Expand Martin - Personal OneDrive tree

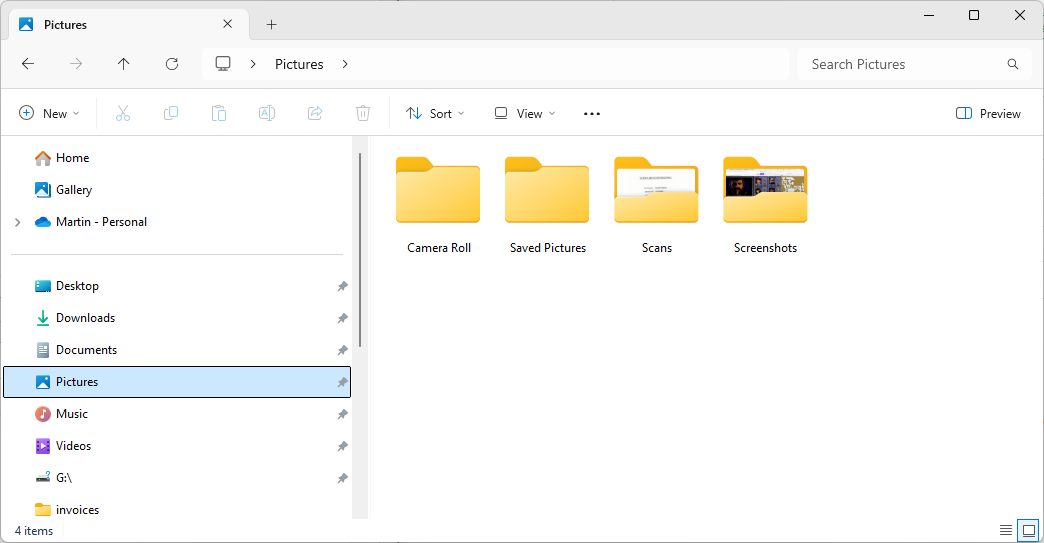click(18, 222)
